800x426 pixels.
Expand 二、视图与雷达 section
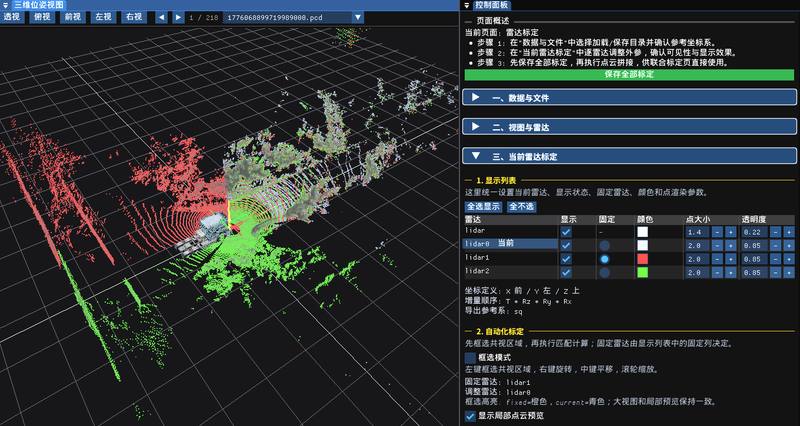(x=630, y=127)
